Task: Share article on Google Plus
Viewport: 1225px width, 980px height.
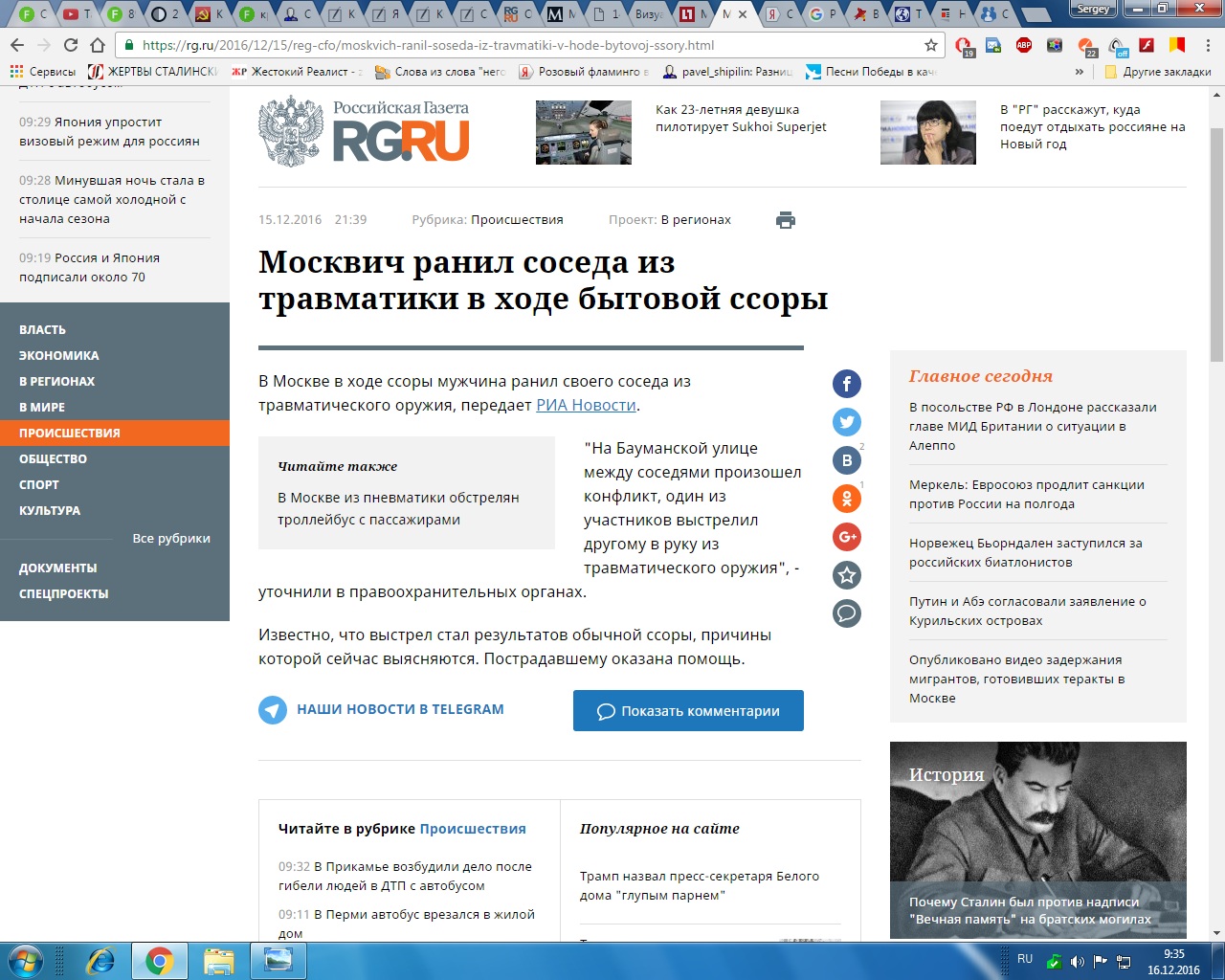Action: pyautogui.click(x=847, y=537)
